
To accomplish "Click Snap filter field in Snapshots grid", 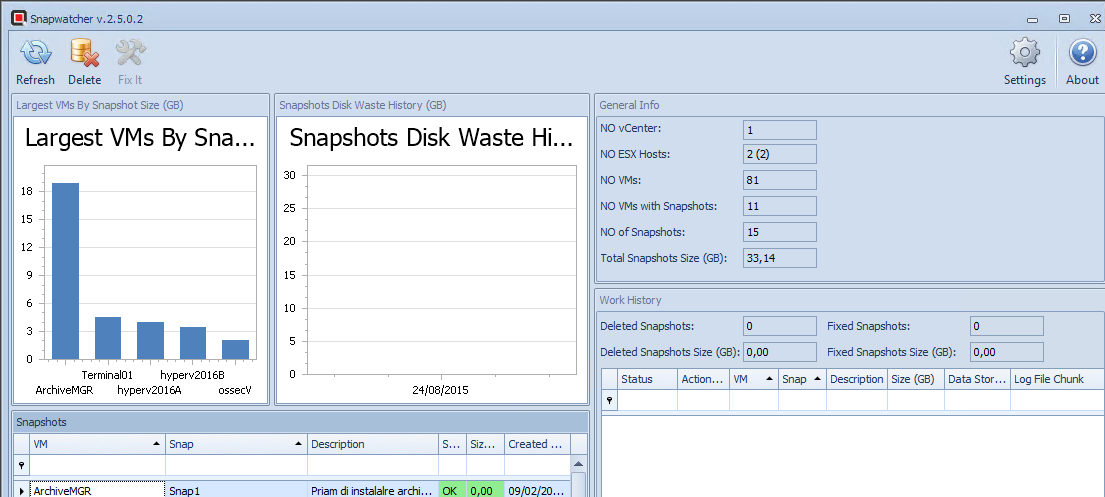I will [237, 465].
